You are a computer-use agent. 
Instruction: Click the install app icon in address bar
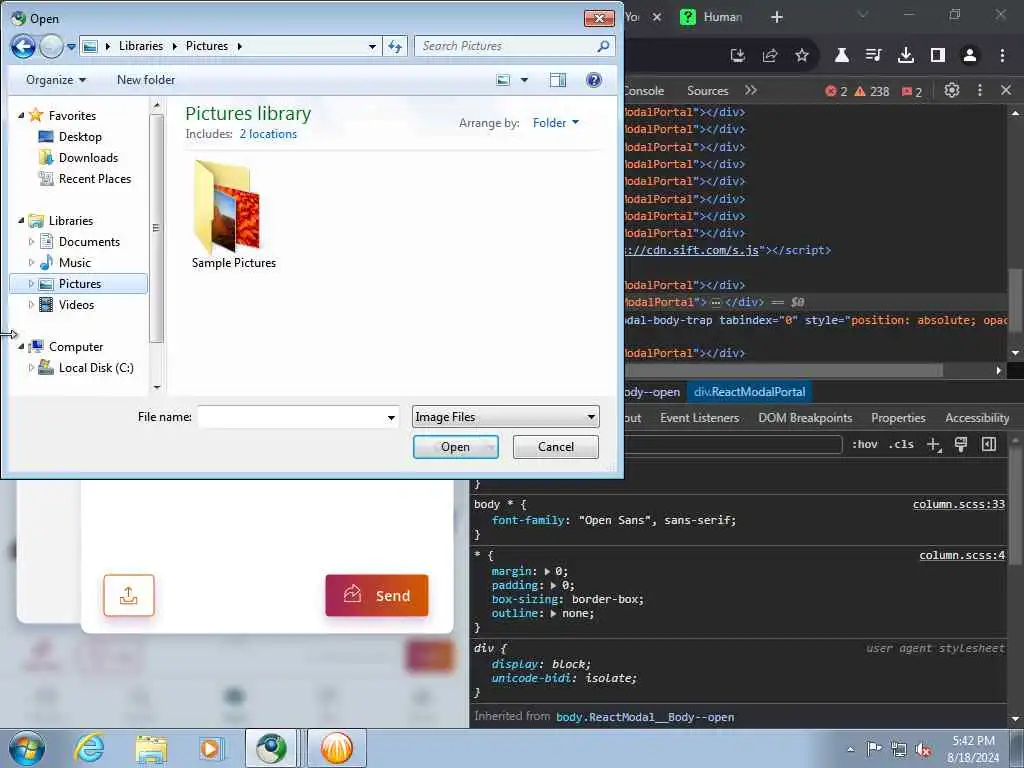tap(738, 56)
